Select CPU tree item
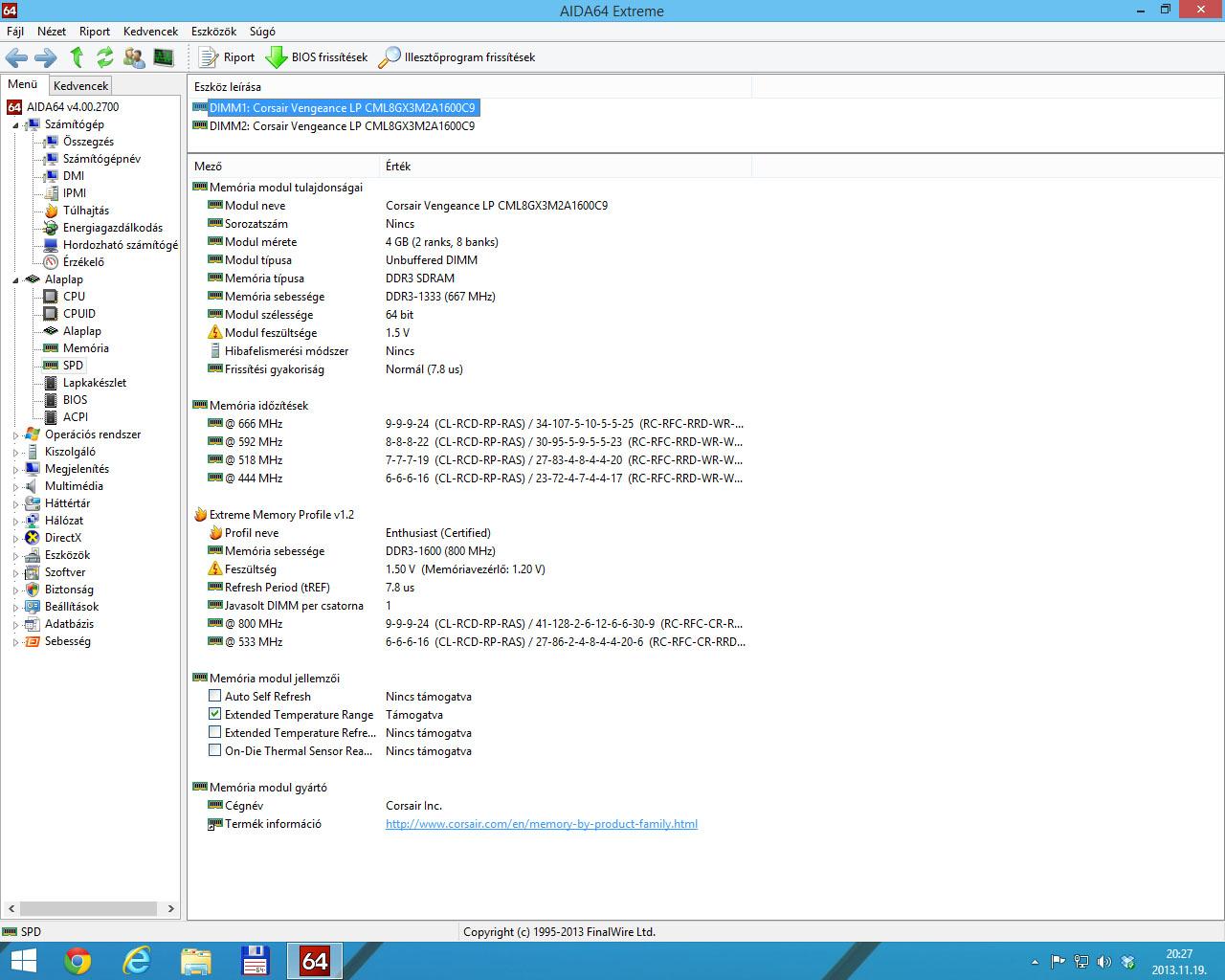 pos(74,297)
